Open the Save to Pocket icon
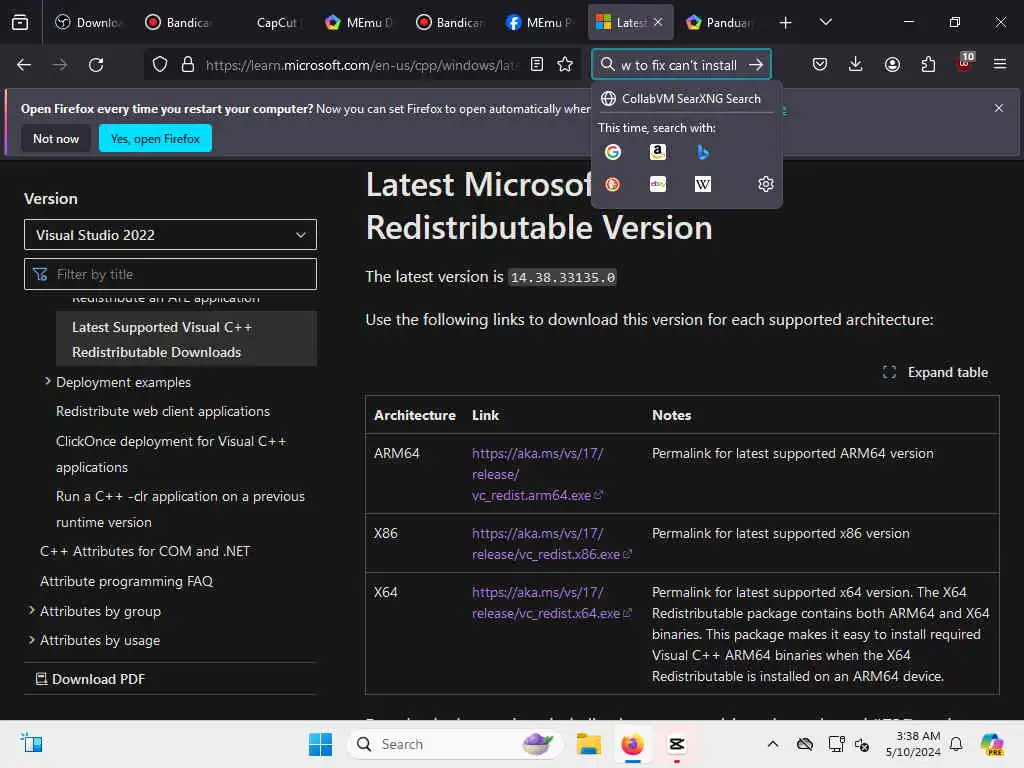Screen dimensions: 1024x768 point(820,65)
